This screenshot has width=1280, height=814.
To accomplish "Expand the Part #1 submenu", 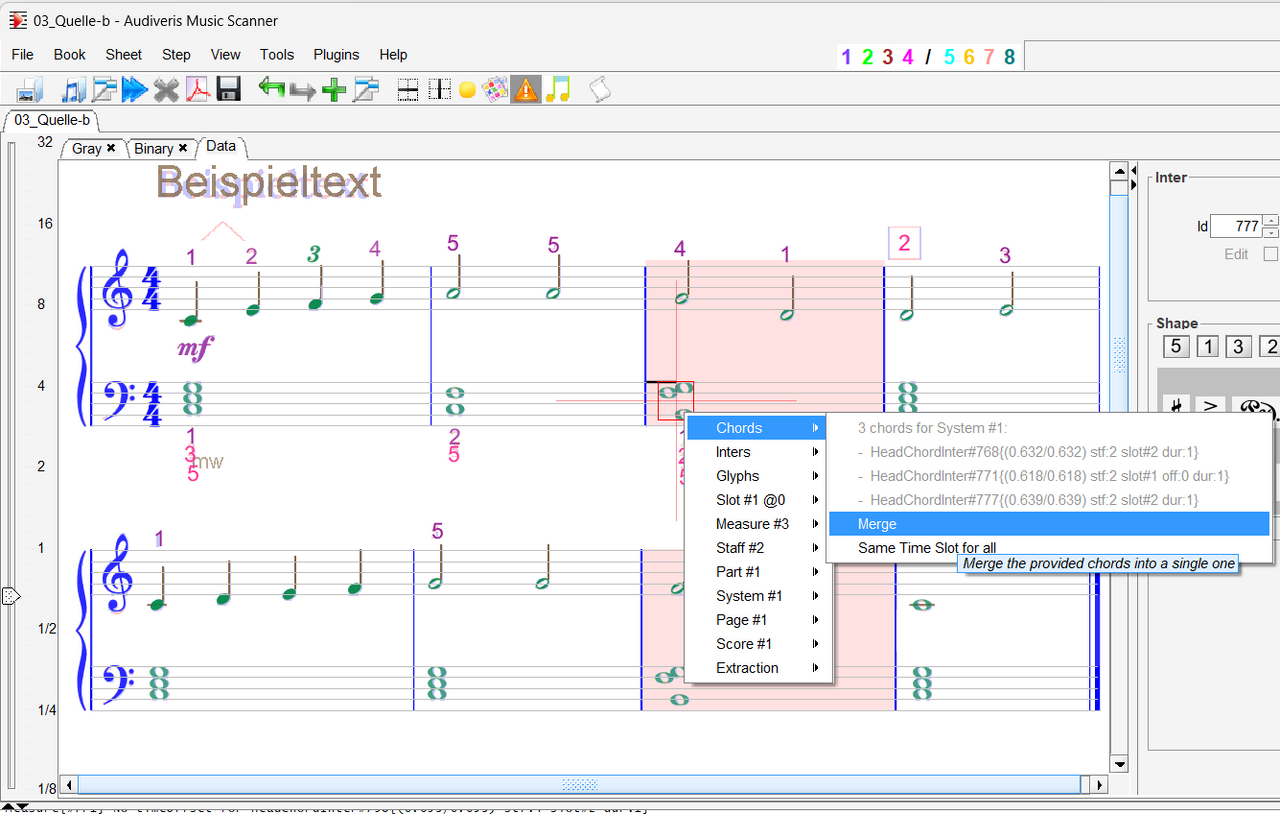I will [x=758, y=572].
